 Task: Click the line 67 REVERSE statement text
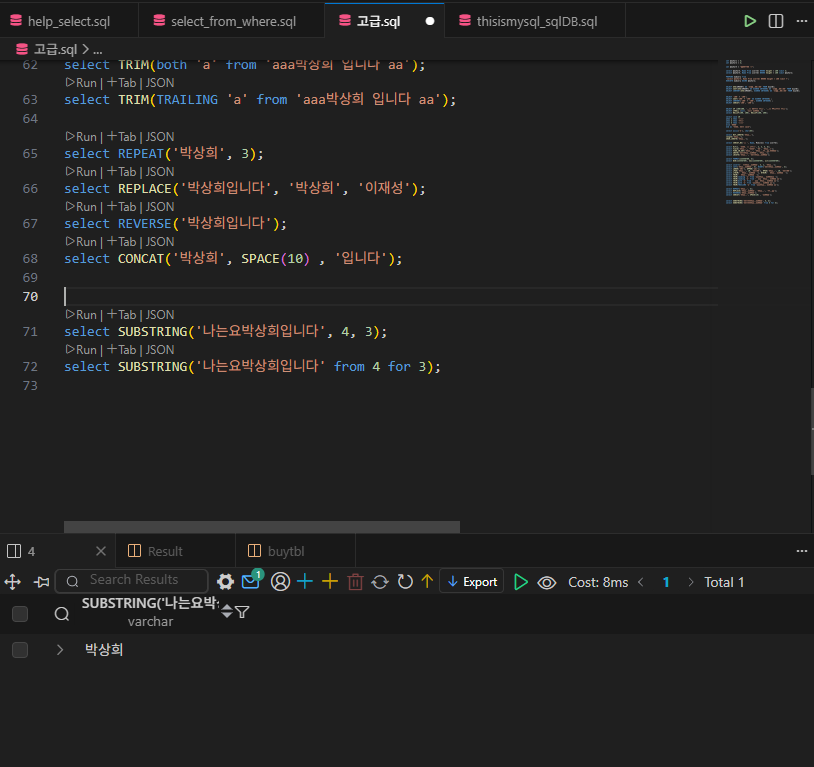[175, 223]
